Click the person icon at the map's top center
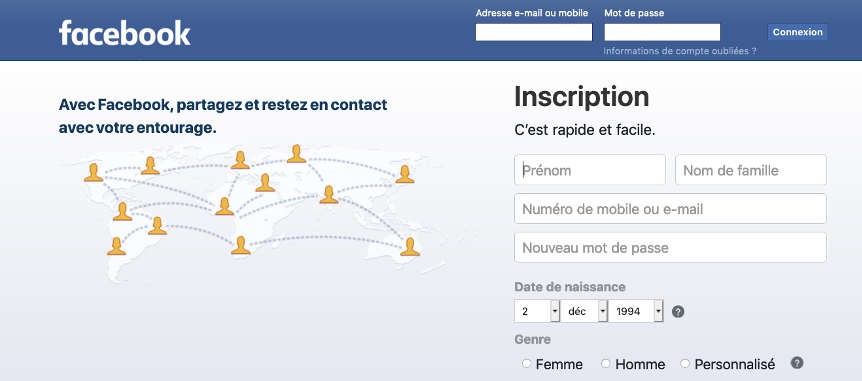 click(x=296, y=154)
